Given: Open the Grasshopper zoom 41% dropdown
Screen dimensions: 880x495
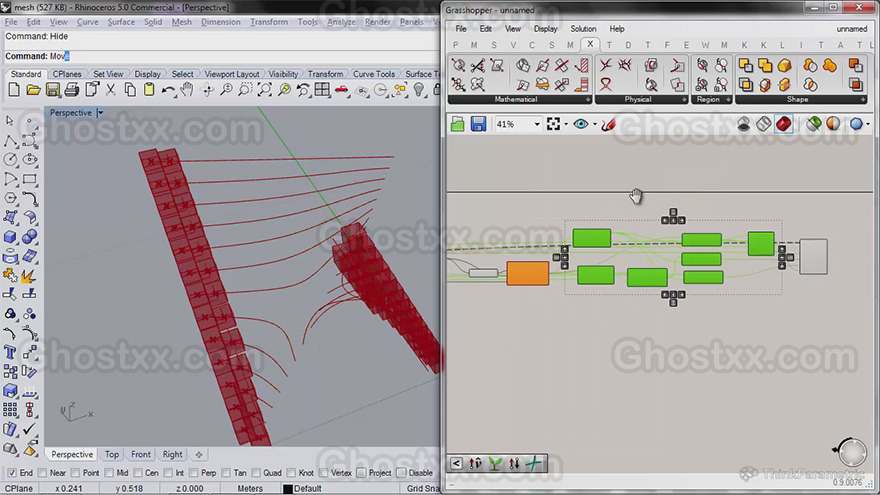Looking at the screenshot, I should pos(537,124).
